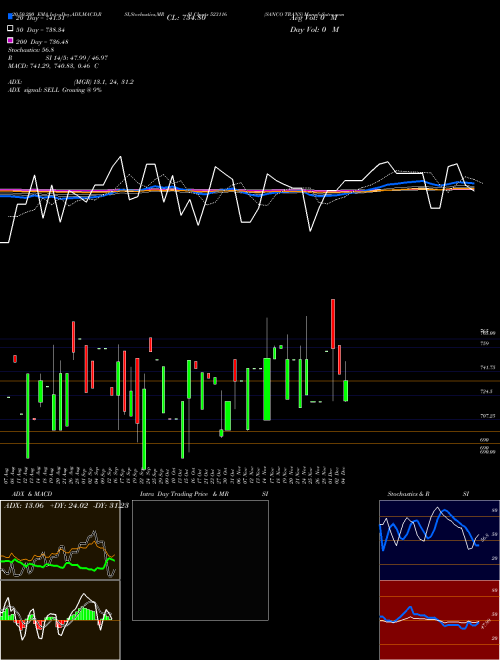Click the 'ADX signal: SELL Growing @ 9%' text
500x660 pixels.
click(x=55, y=90)
